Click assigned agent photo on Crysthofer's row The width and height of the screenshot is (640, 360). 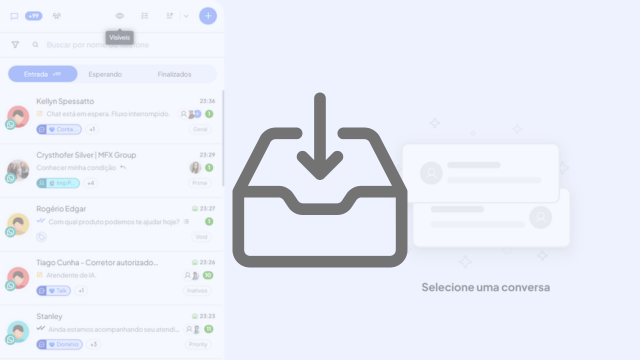196,168
